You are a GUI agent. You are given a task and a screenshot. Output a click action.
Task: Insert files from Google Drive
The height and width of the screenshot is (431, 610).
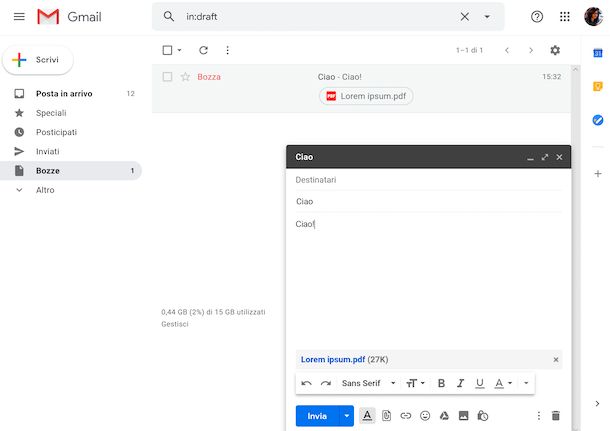point(444,415)
